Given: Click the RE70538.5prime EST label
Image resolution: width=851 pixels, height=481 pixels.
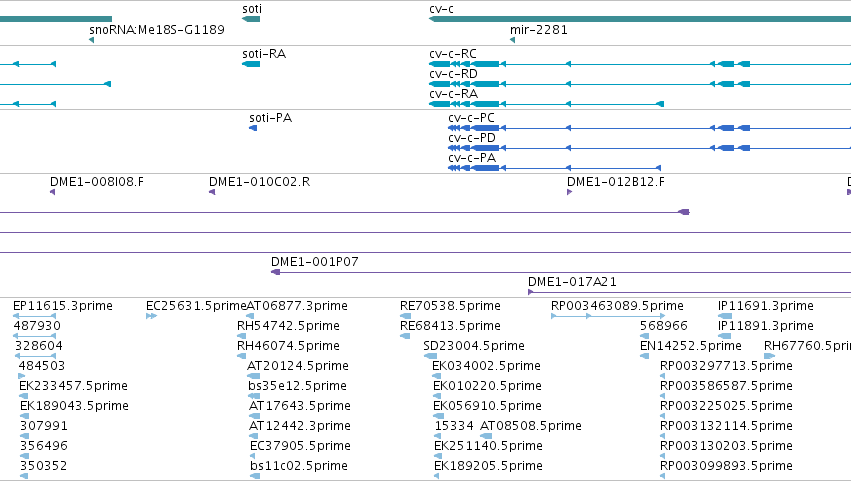Looking at the screenshot, I should point(450,306).
